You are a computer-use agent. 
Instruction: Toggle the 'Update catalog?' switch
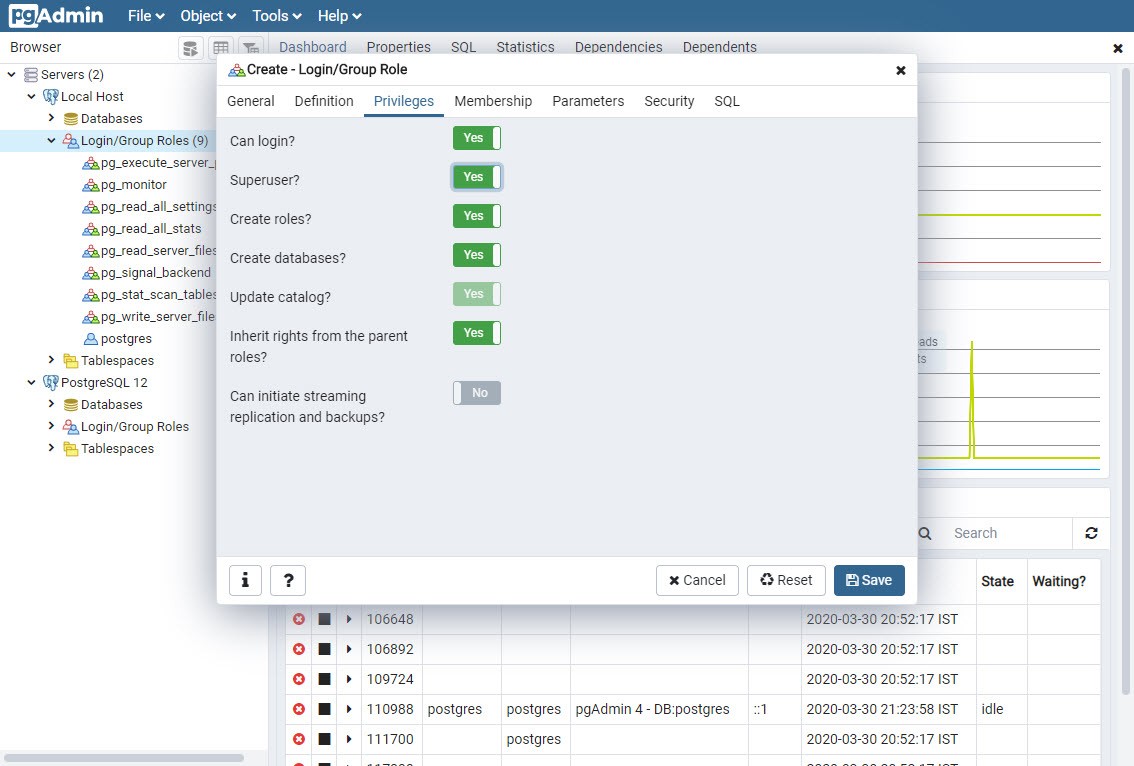477,294
